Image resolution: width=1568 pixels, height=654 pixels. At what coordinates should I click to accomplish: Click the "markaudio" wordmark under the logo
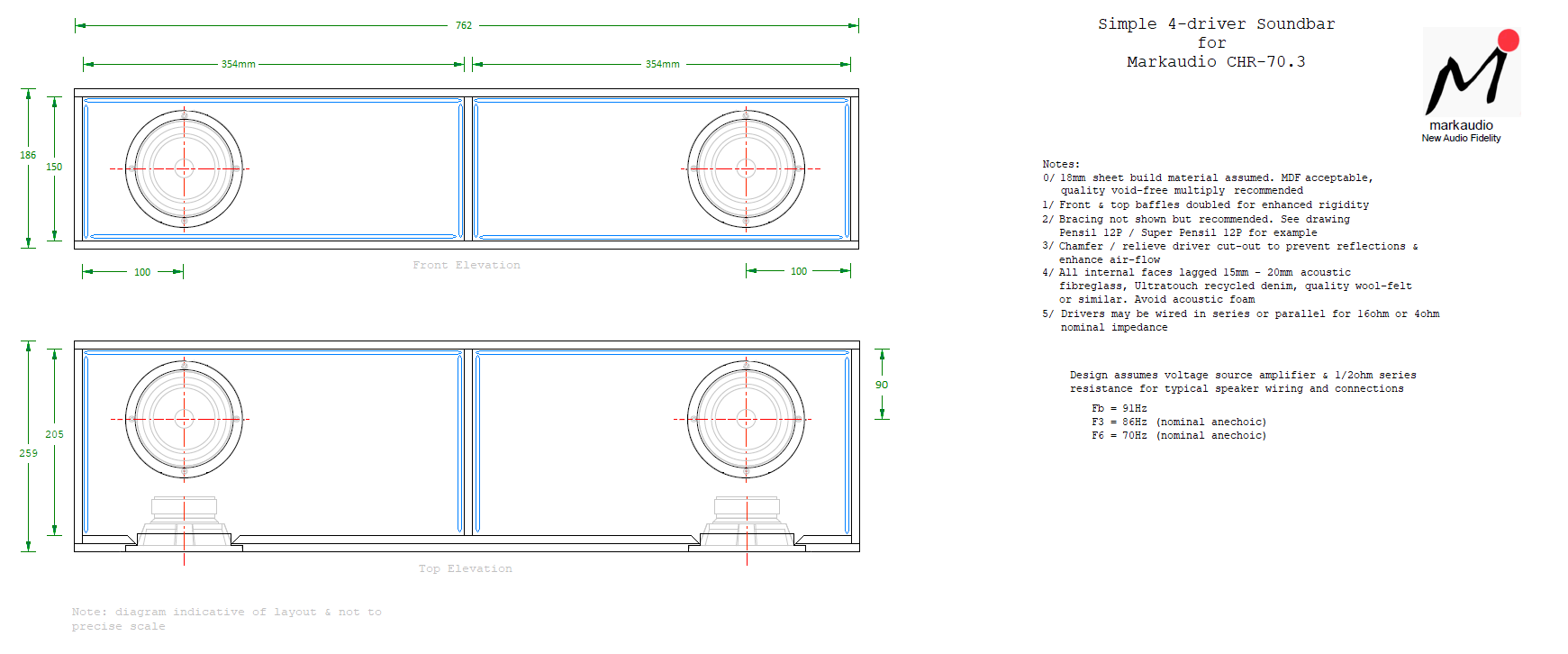pyautogui.click(x=1461, y=125)
